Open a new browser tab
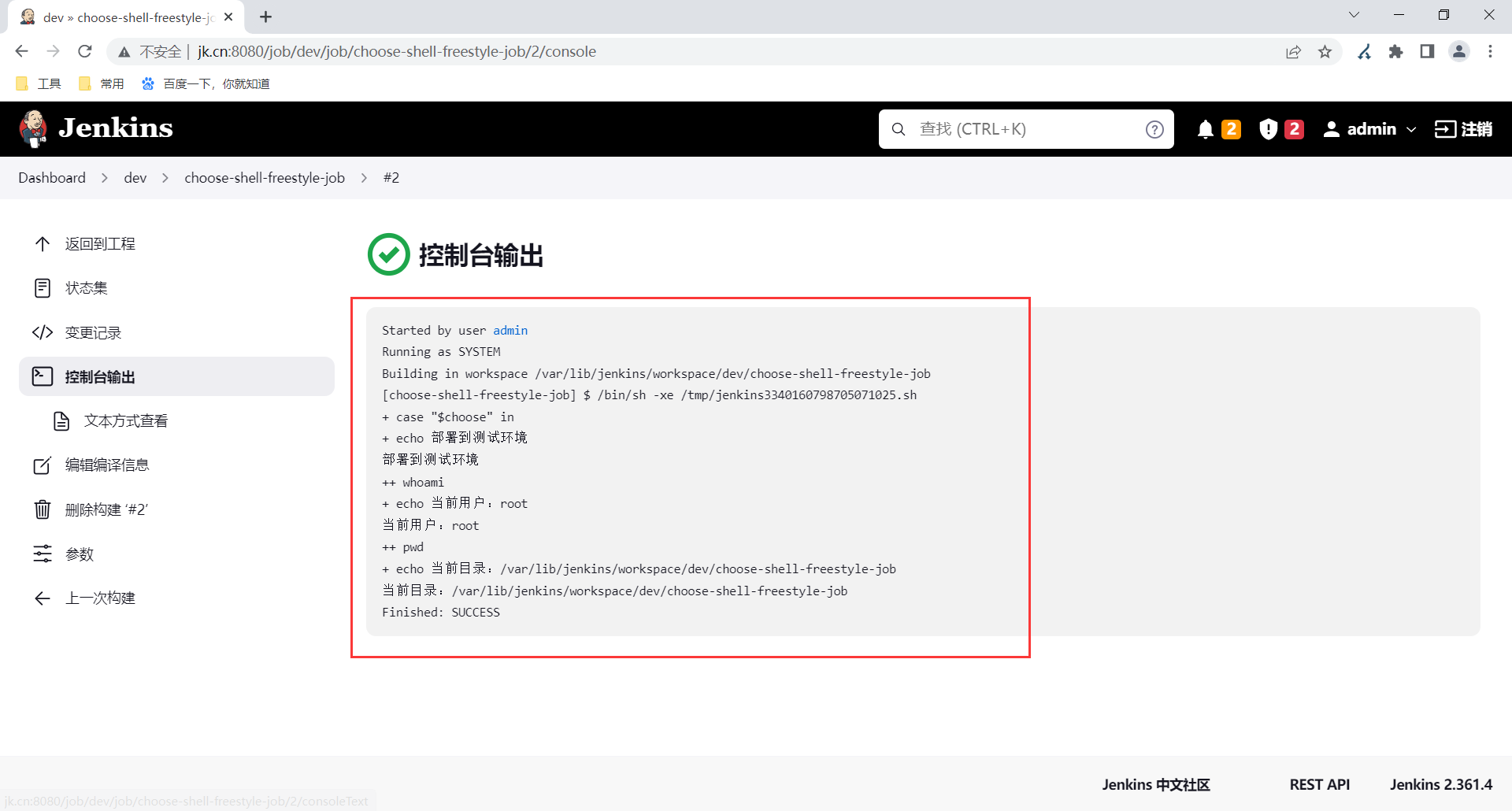 click(266, 17)
